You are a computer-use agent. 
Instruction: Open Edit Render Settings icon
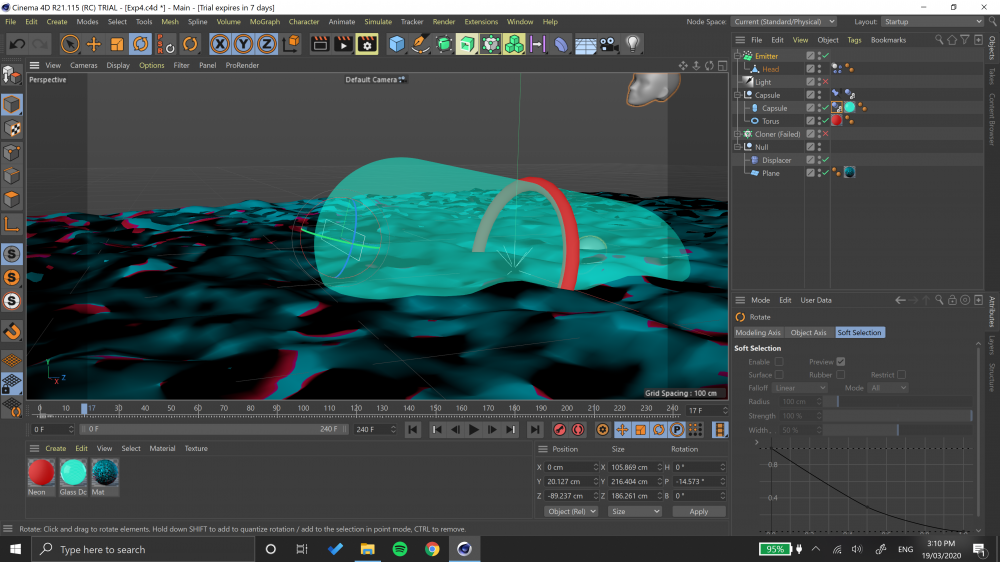(x=367, y=44)
